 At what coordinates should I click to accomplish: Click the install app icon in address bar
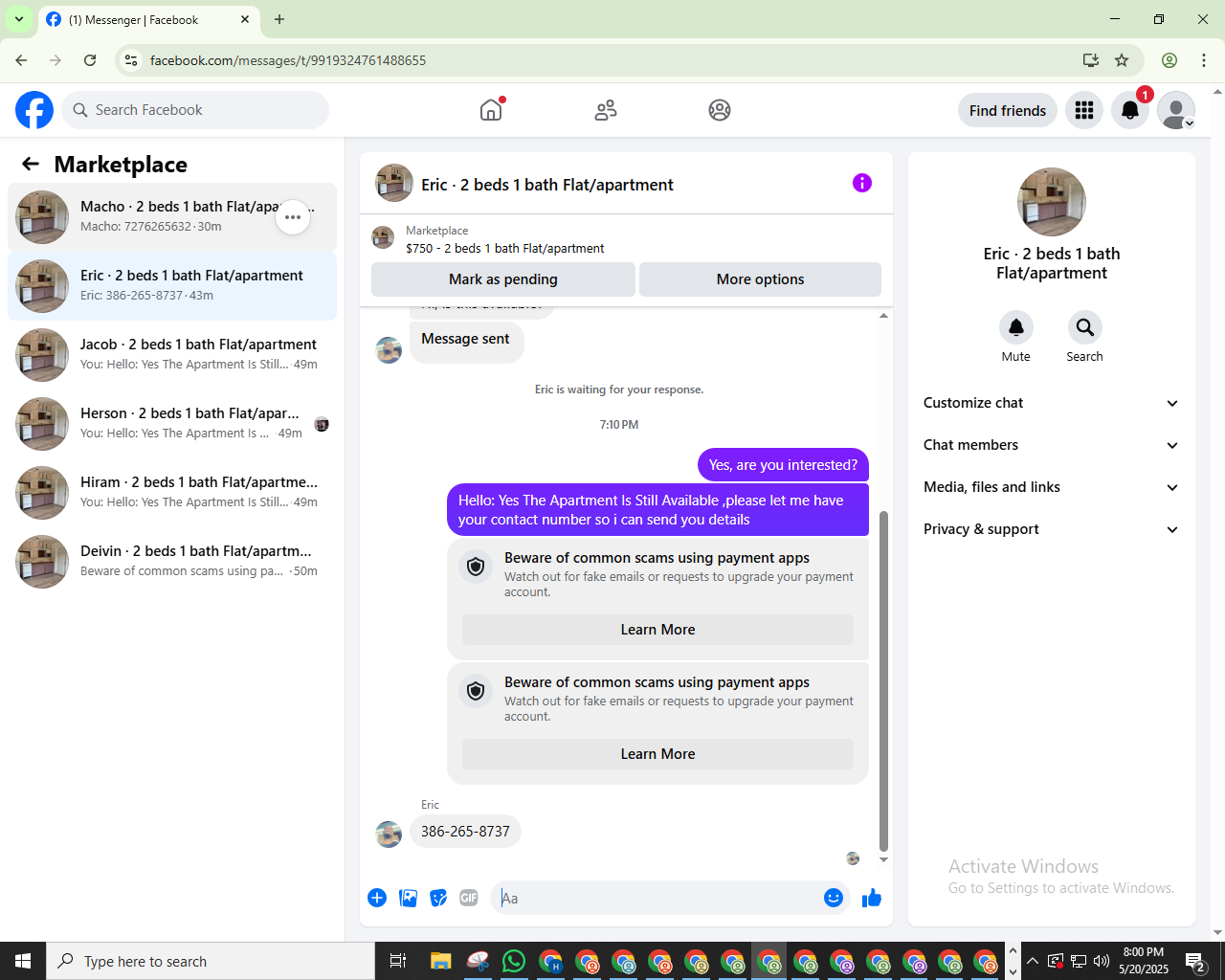[1090, 60]
